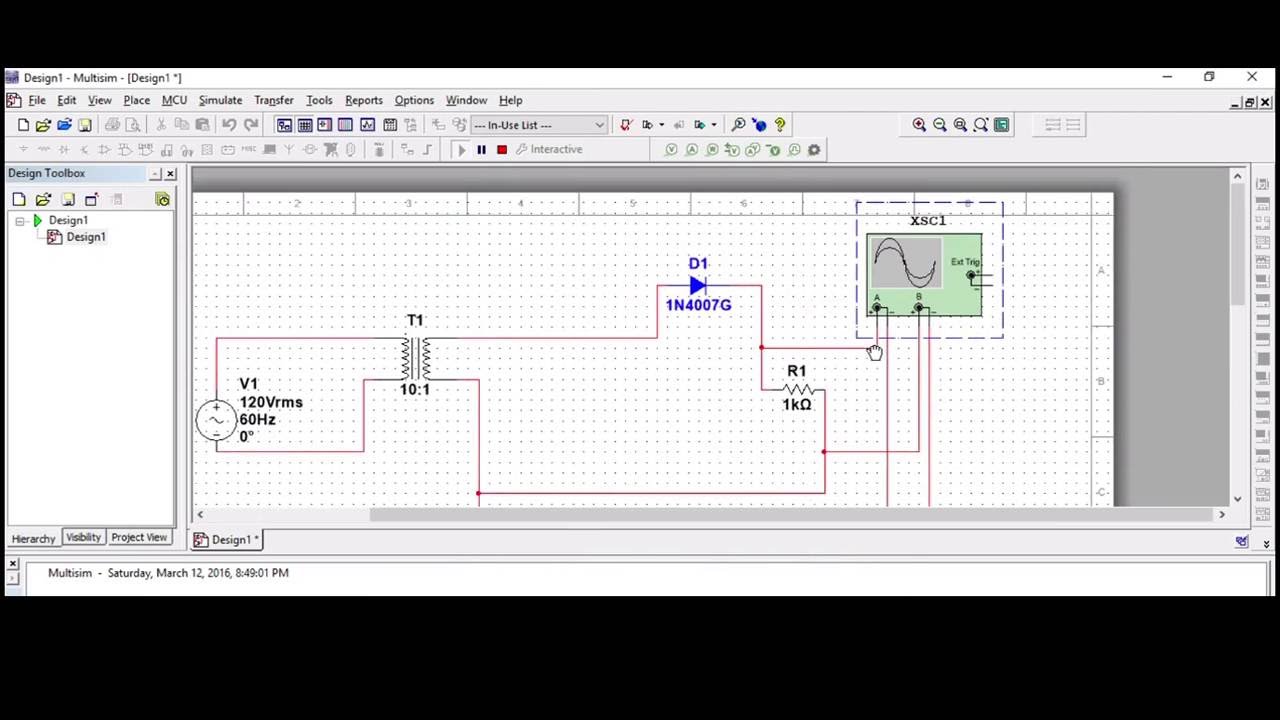This screenshot has height=720, width=1280.
Task: Open the Postprocessor calculator icon
Action: coord(389,125)
